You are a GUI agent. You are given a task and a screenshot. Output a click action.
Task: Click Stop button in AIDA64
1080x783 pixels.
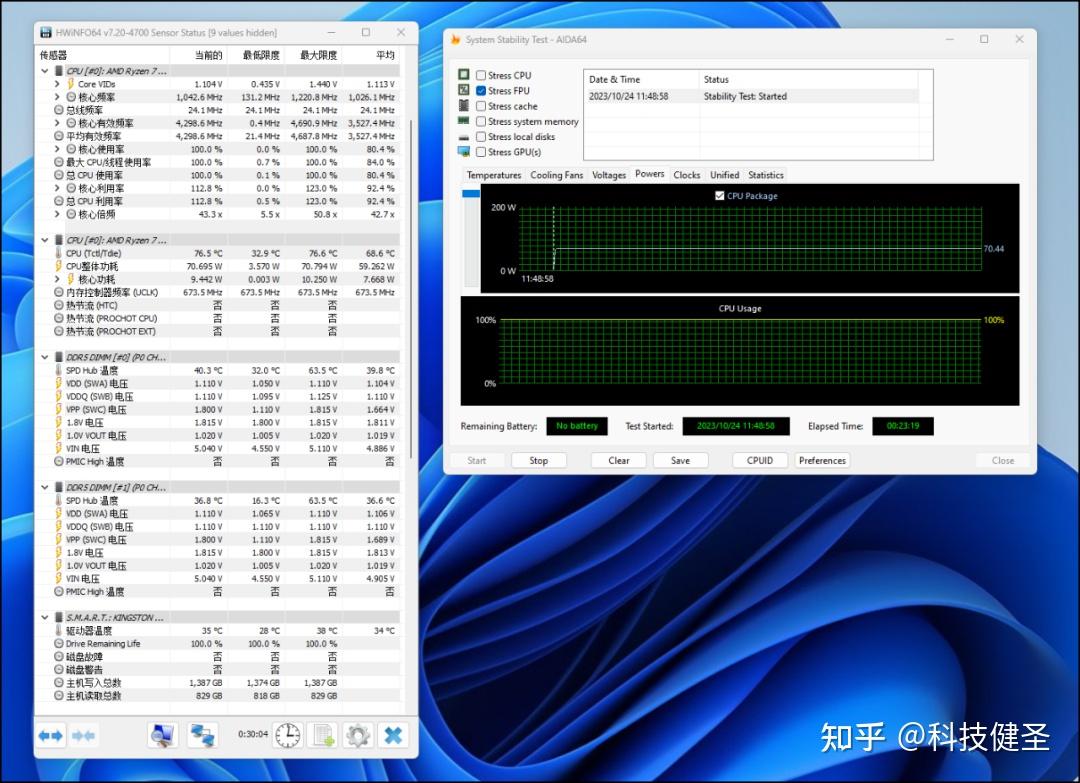click(539, 460)
